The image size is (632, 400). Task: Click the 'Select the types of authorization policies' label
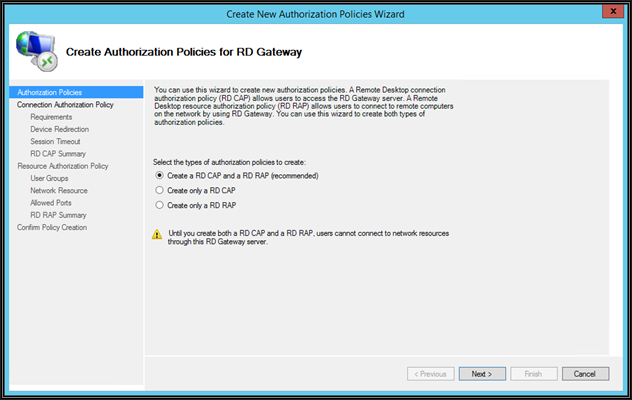click(x=229, y=162)
